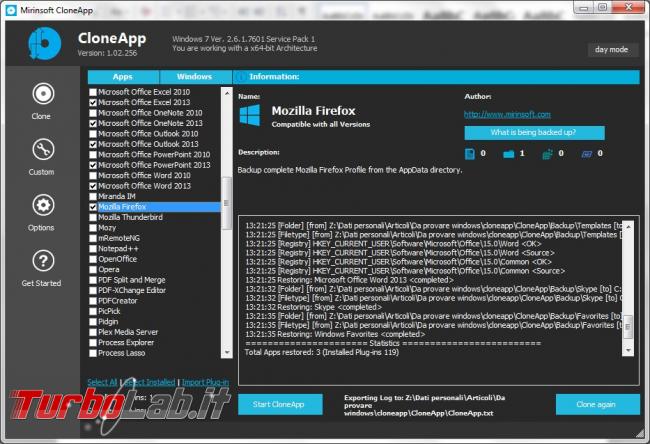Uncheck Microsoft Office PowerPoint 2013
Image resolution: width=650 pixels, height=444 pixels.
93,165
